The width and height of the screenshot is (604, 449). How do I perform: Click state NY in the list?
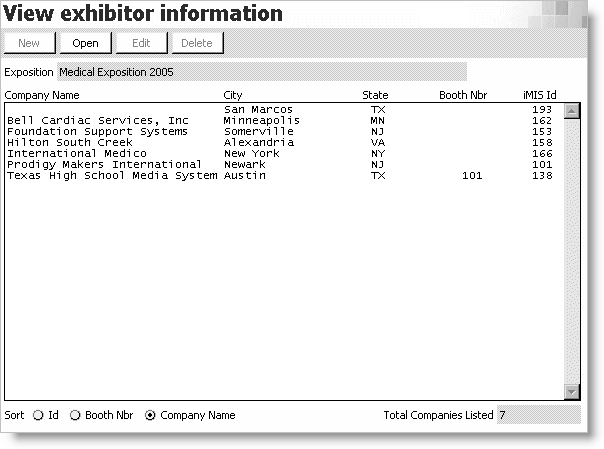tap(378, 153)
